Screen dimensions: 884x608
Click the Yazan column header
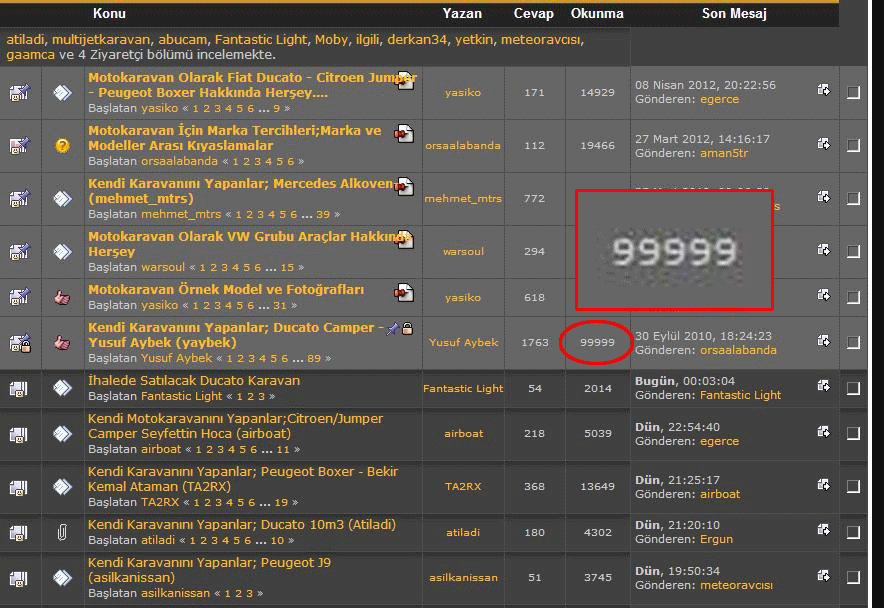[x=464, y=14]
